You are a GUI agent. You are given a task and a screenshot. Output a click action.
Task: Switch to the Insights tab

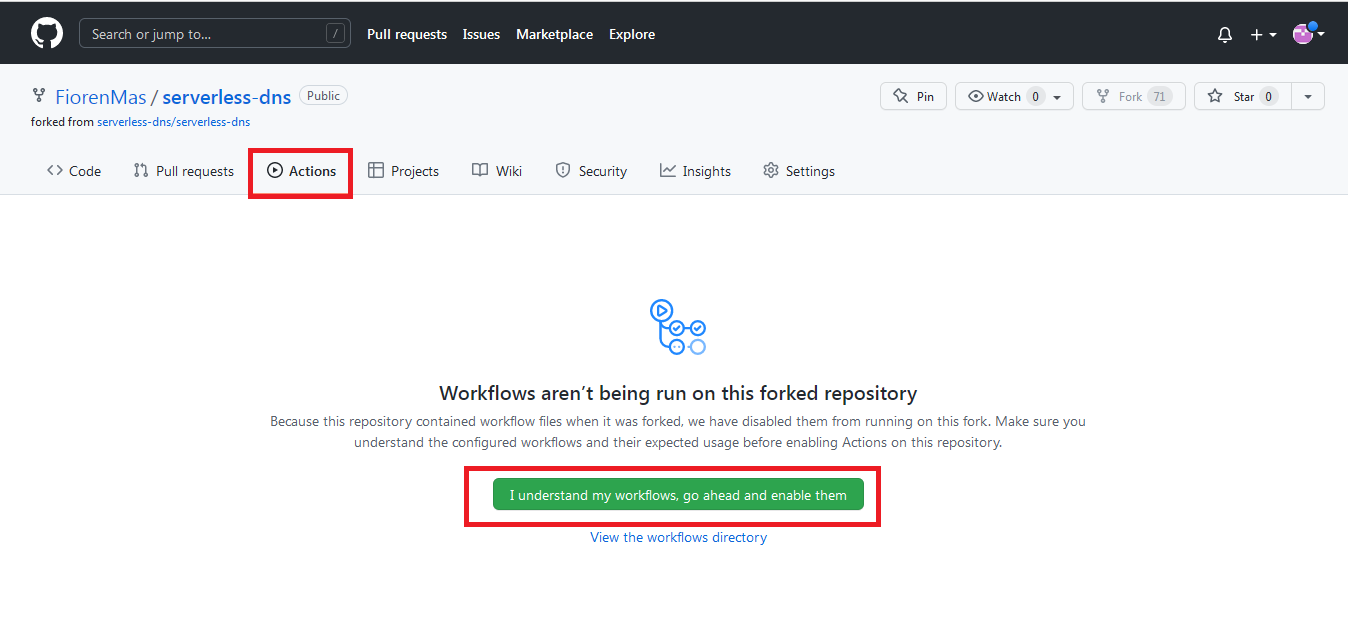[695, 171]
